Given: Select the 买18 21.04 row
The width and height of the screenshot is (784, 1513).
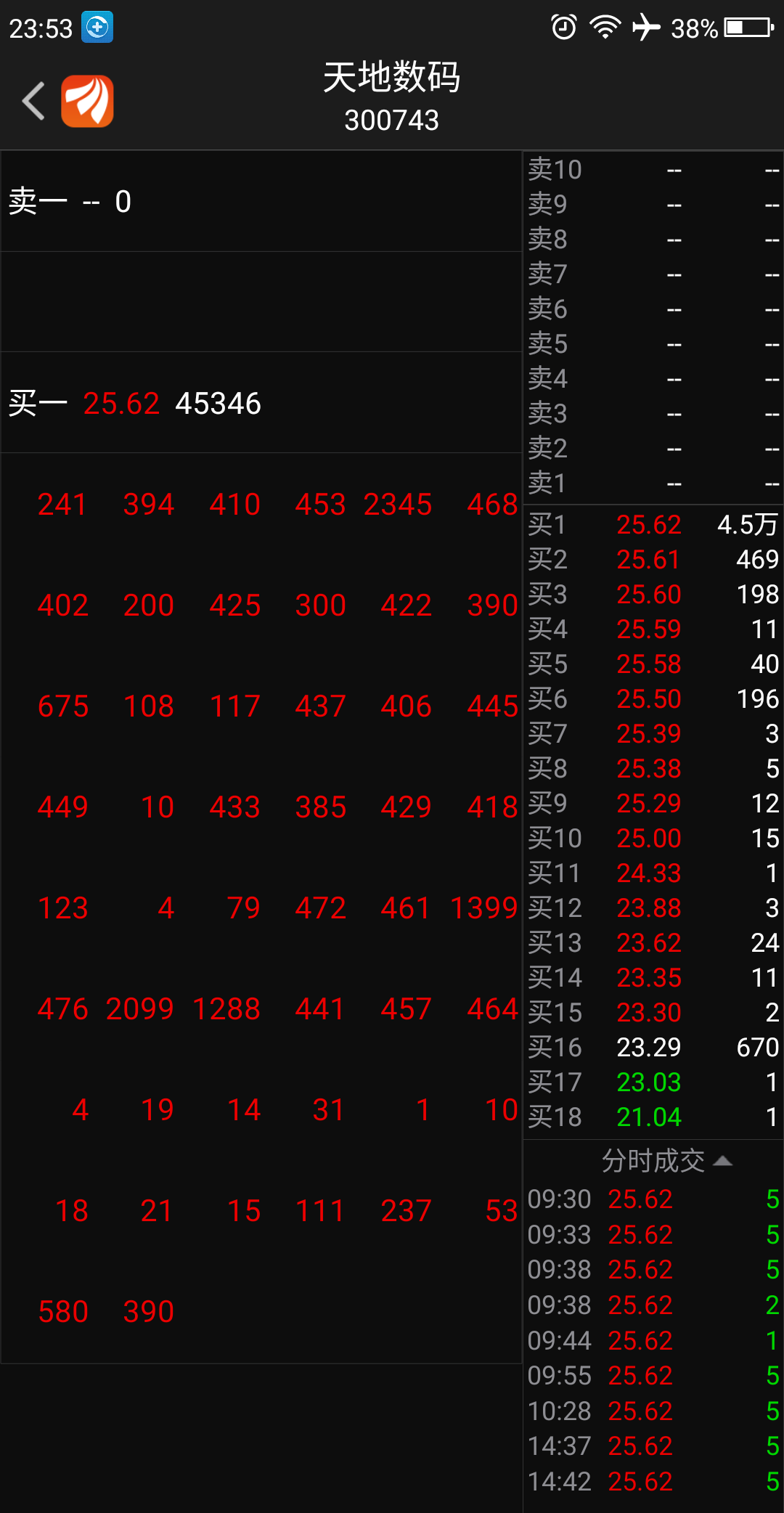Looking at the screenshot, I should click(653, 1117).
